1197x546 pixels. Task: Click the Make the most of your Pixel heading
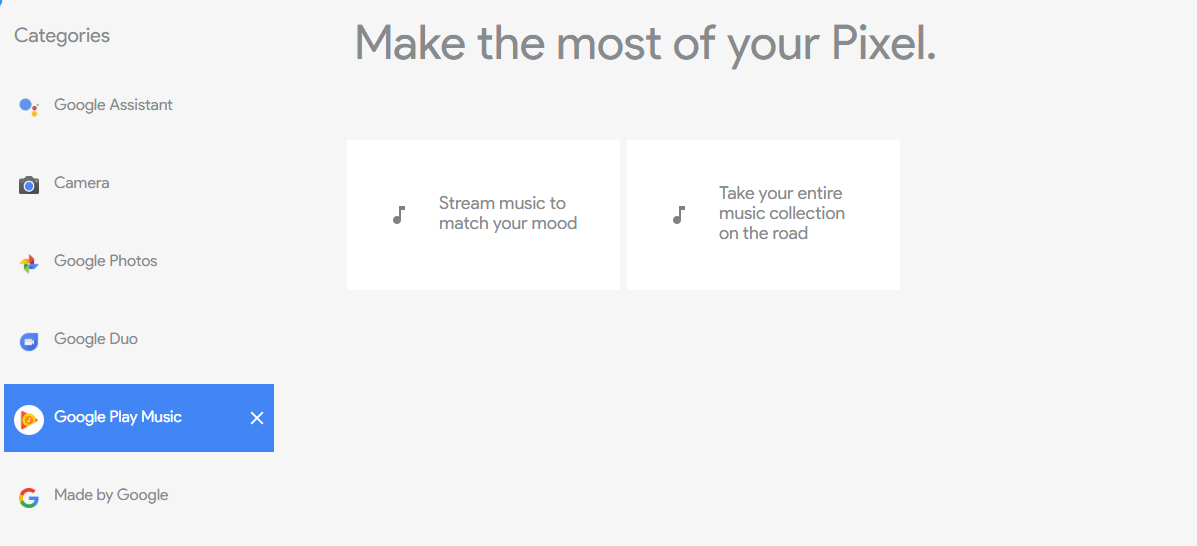645,44
